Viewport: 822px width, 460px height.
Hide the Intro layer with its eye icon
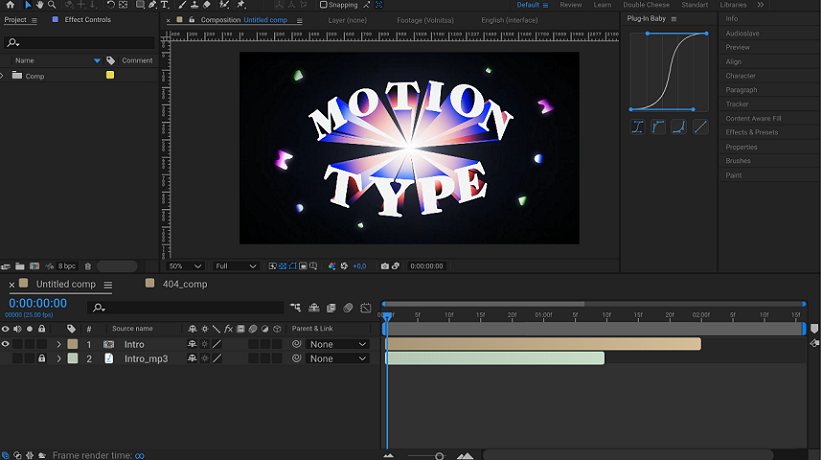5,344
